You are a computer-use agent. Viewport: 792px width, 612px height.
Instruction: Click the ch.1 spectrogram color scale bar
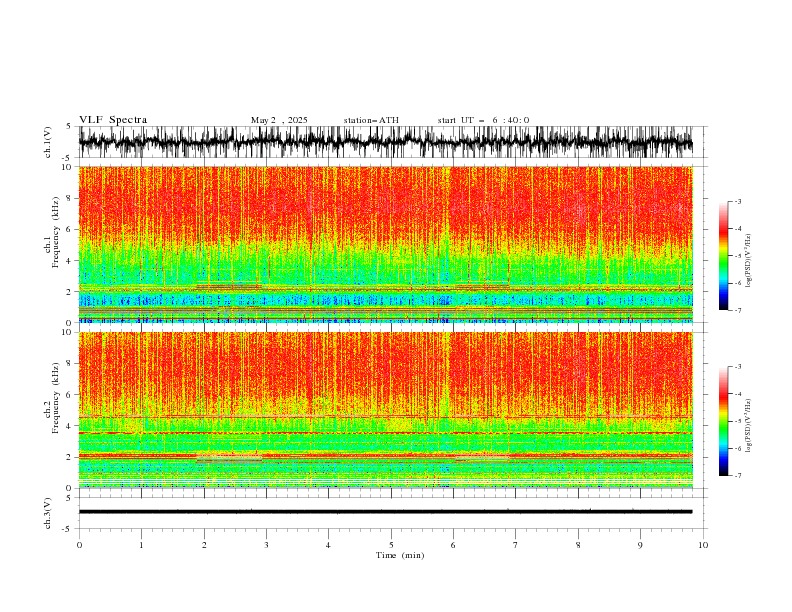[724, 256]
